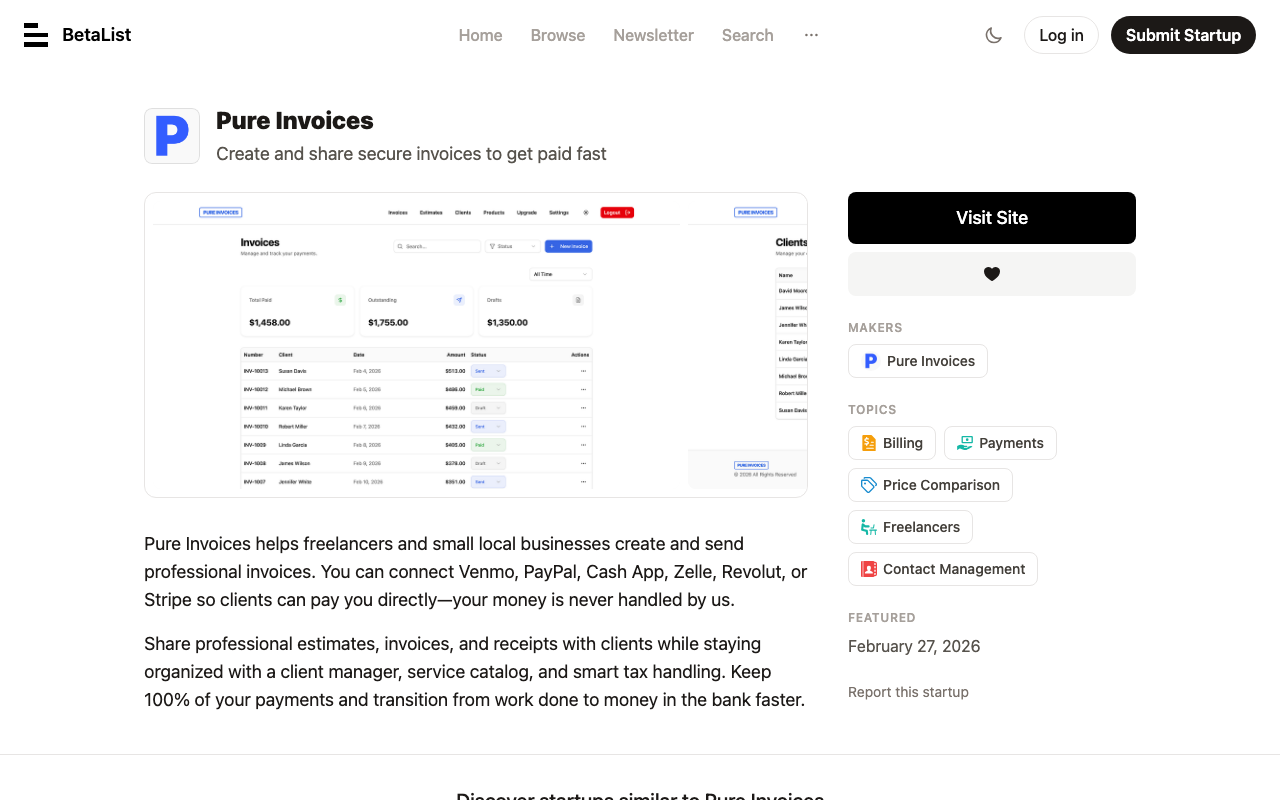Viewport: 1280px width, 800px height.
Task: Open the Browse menu item
Action: (x=558, y=35)
